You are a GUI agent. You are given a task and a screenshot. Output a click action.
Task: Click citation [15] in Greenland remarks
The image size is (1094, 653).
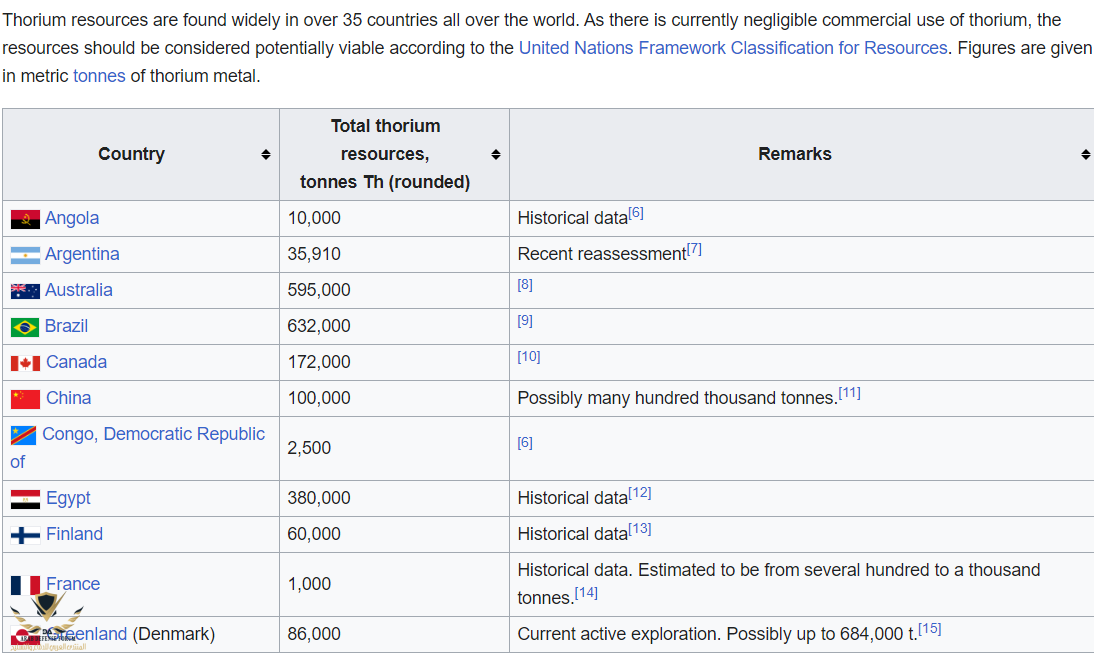930,629
